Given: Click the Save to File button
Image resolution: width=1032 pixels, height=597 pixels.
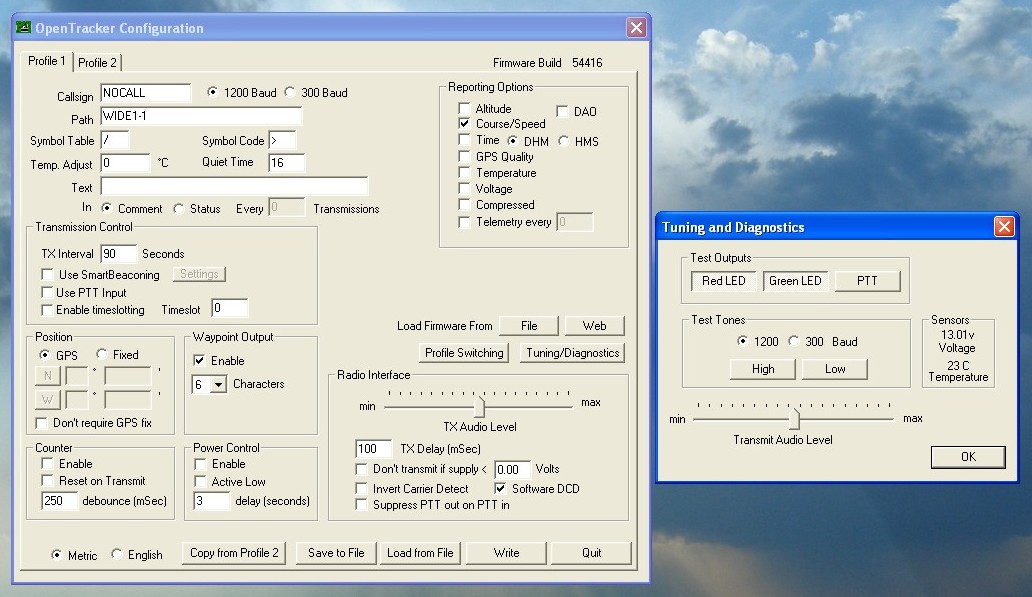Looking at the screenshot, I should point(336,553).
